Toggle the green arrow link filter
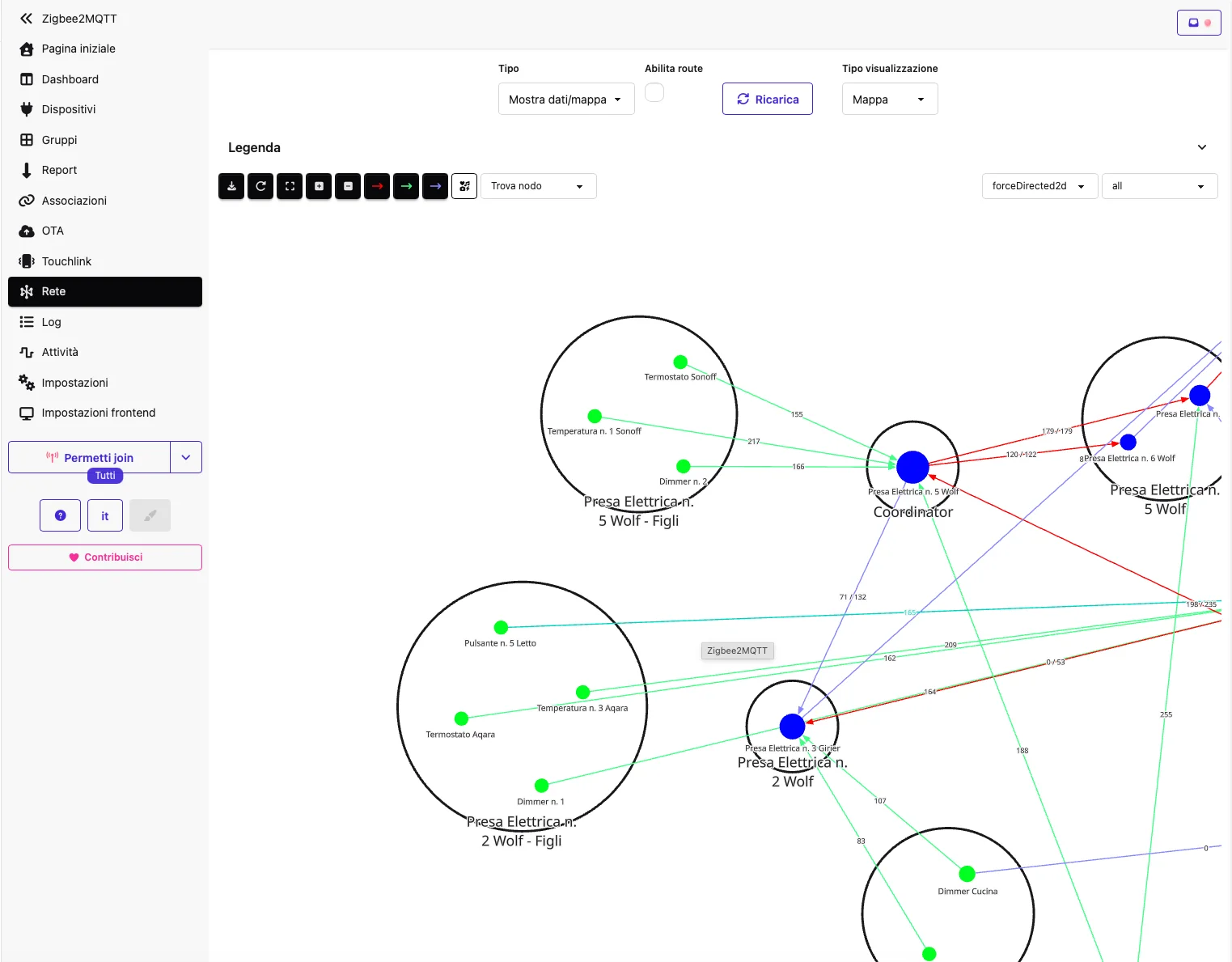The width and height of the screenshot is (1232, 962). [x=406, y=186]
